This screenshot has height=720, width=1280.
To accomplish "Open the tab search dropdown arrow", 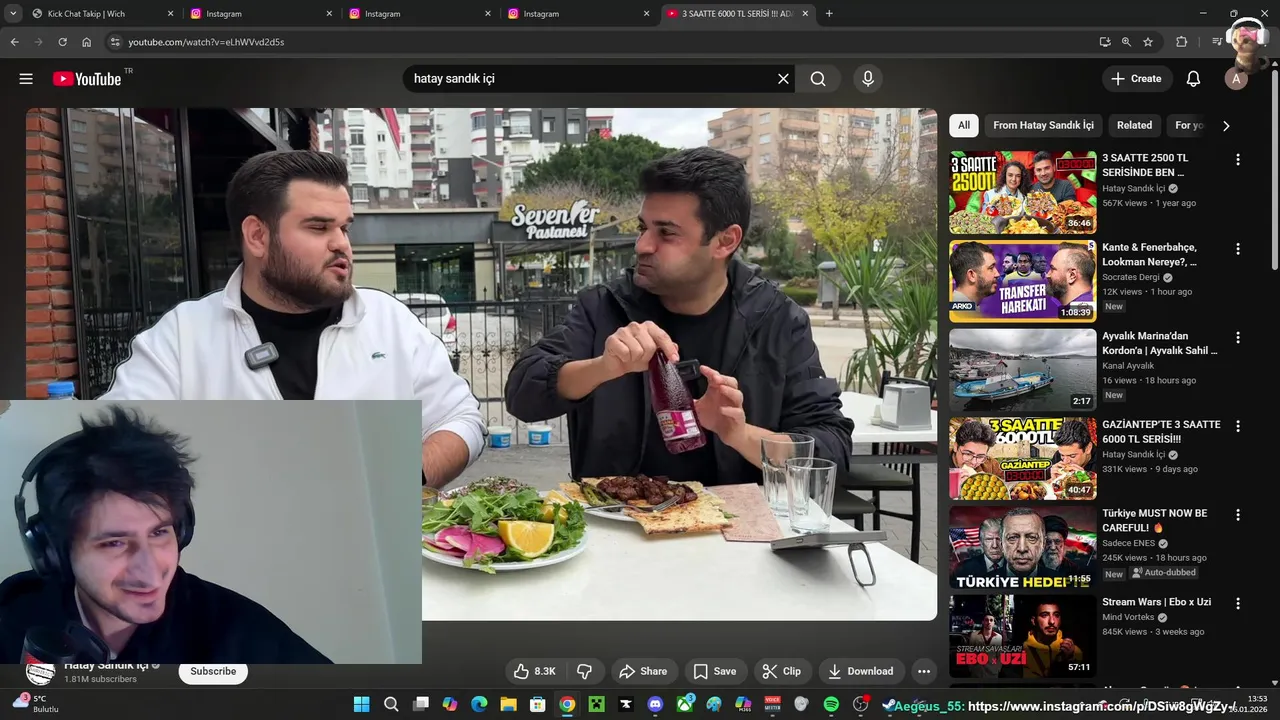I will [x=12, y=13].
